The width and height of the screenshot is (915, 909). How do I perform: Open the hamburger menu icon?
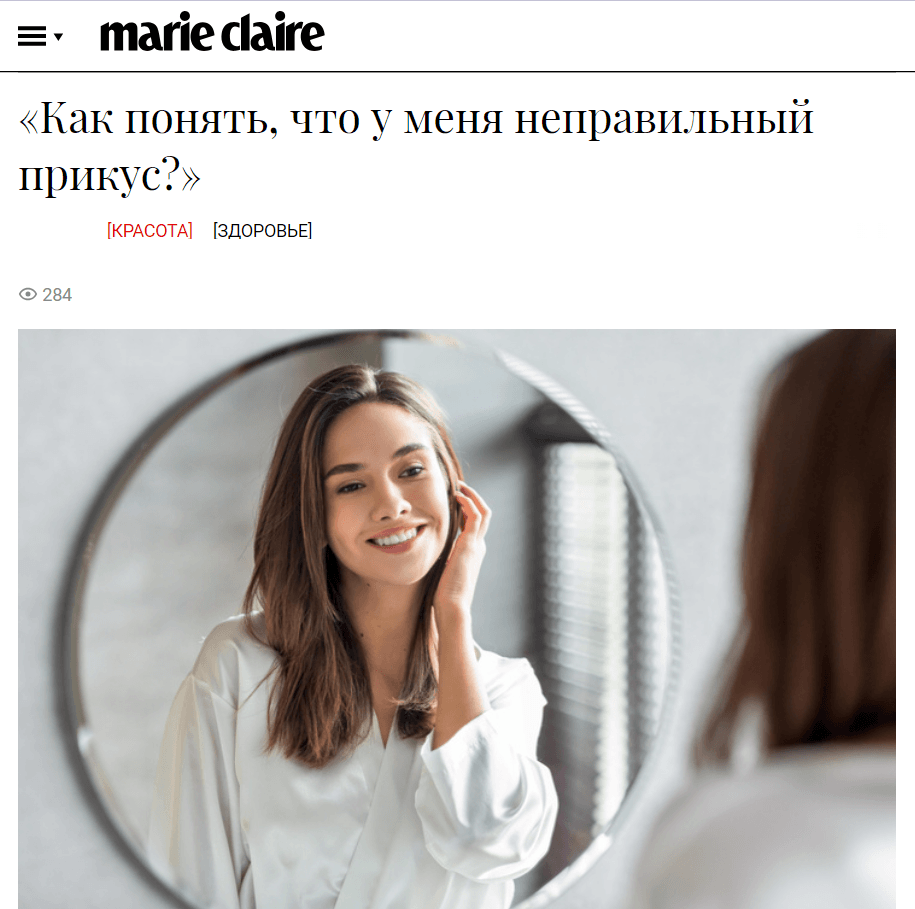coord(32,37)
